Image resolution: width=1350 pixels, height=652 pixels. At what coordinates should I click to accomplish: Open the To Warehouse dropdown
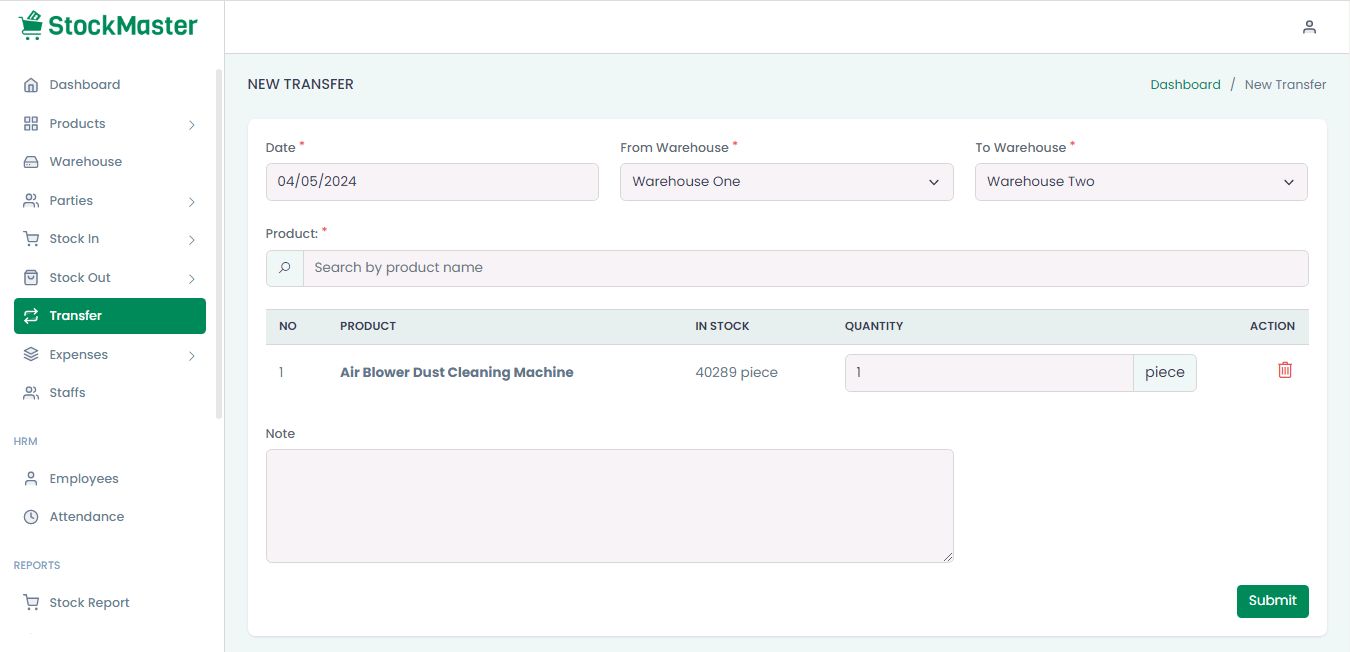click(1141, 182)
